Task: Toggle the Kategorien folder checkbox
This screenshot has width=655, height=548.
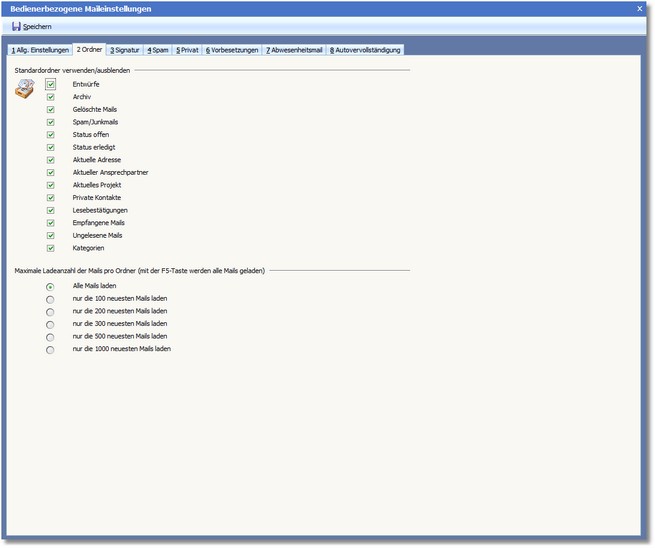Action: tap(50, 248)
